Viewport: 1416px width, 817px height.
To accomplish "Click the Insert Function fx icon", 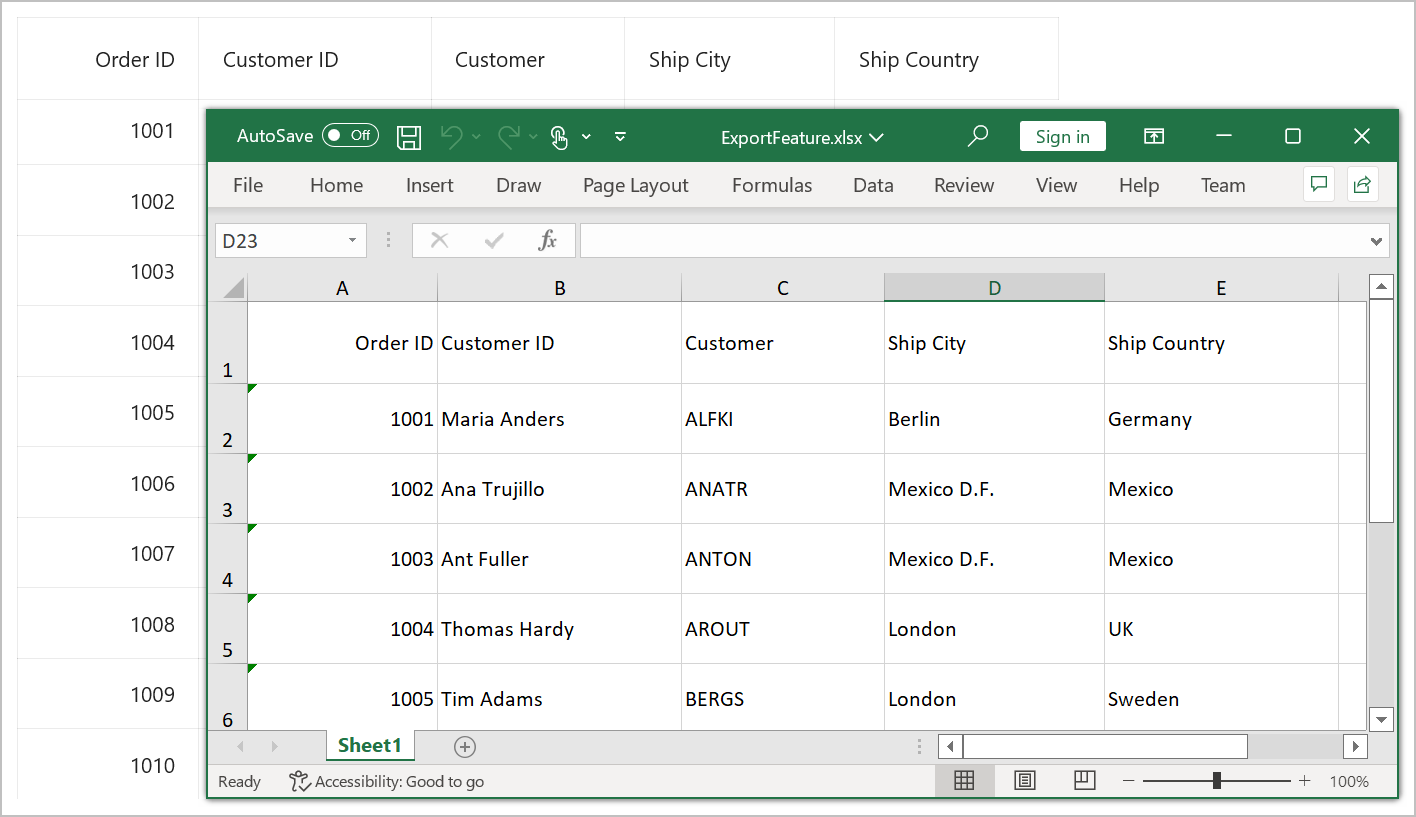I will (x=548, y=240).
